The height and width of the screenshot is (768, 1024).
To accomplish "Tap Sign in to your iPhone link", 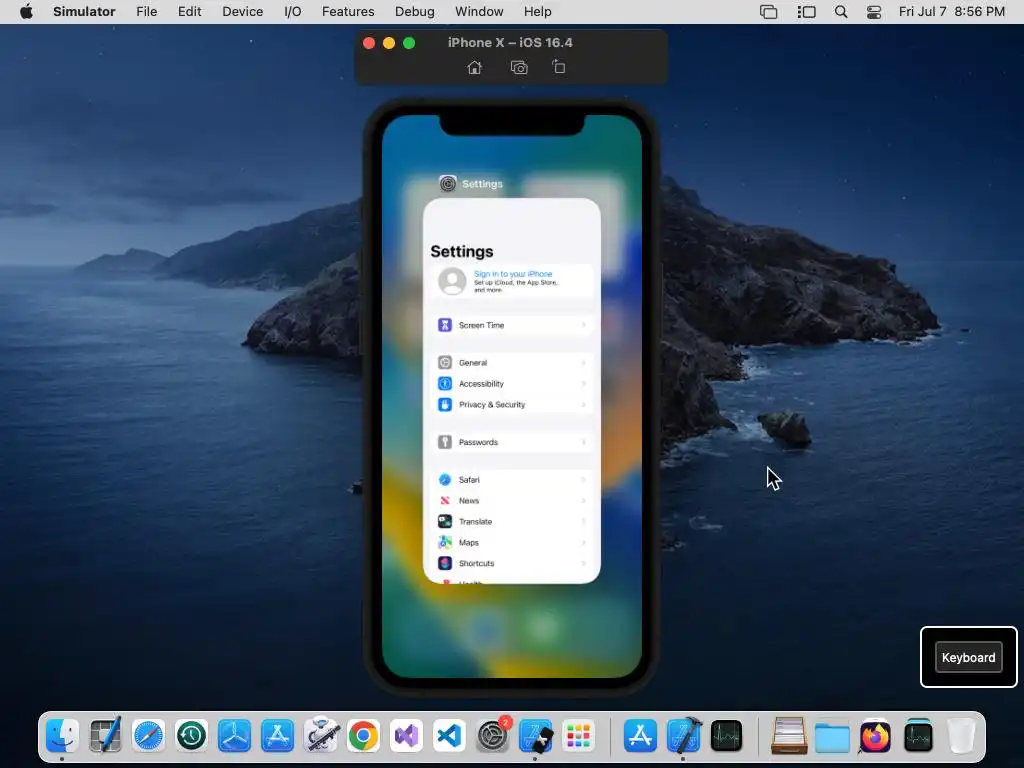I will coord(513,274).
